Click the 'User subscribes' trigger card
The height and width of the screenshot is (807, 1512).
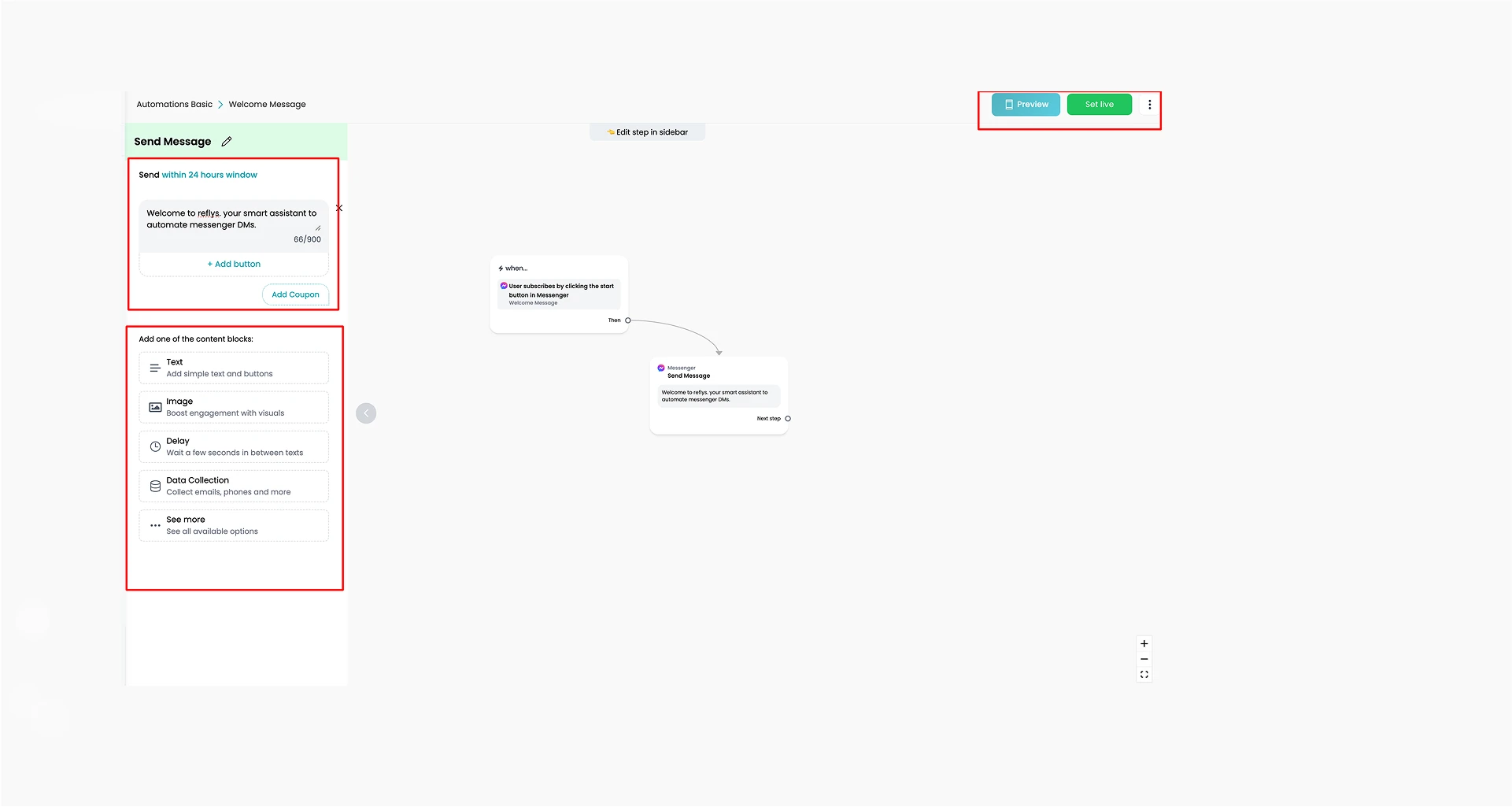[559, 294]
